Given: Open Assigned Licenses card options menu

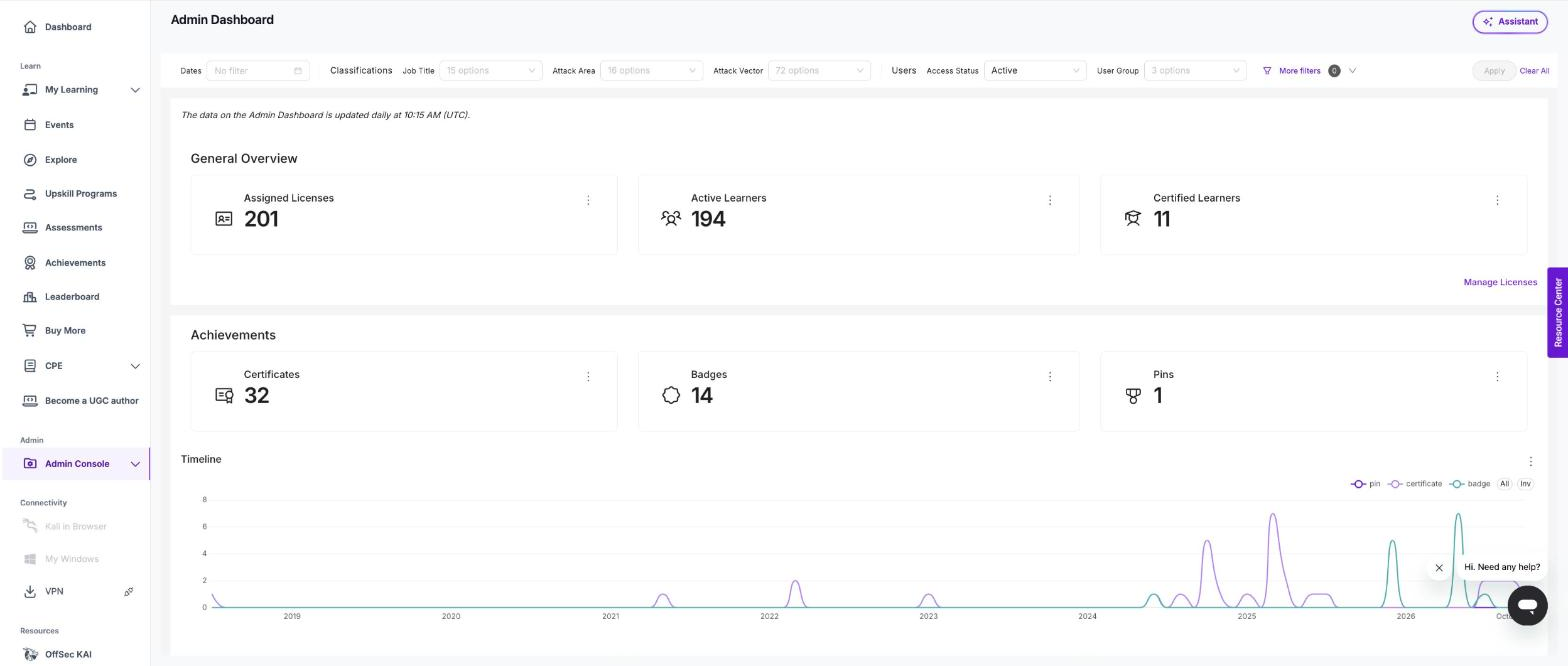Looking at the screenshot, I should pyautogui.click(x=588, y=201).
